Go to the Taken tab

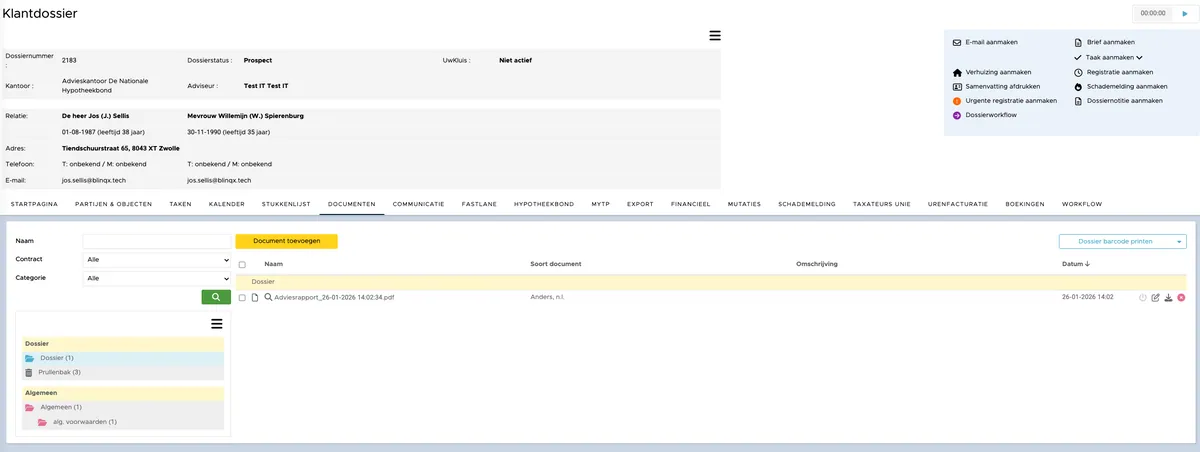180,204
